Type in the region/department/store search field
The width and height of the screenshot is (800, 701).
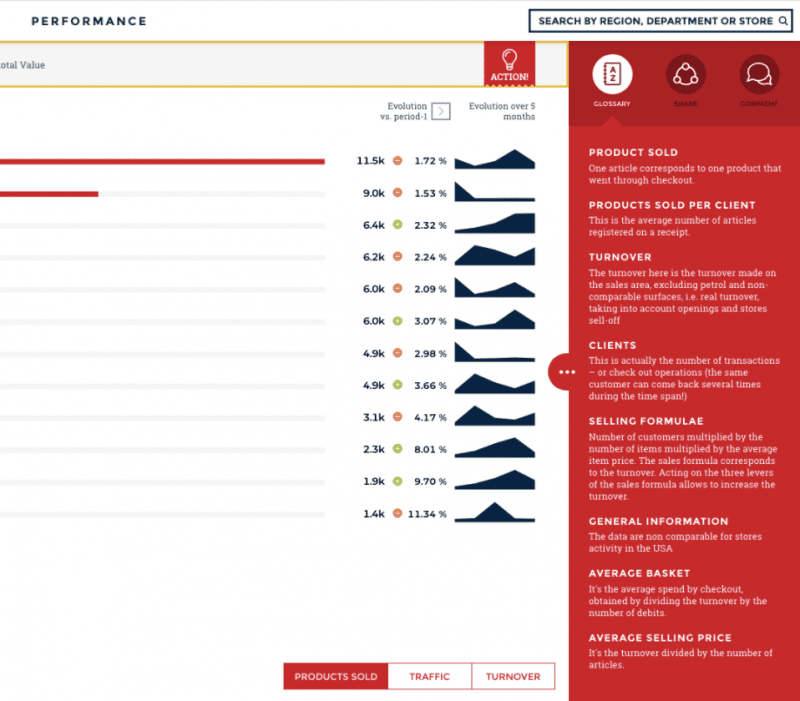655,21
